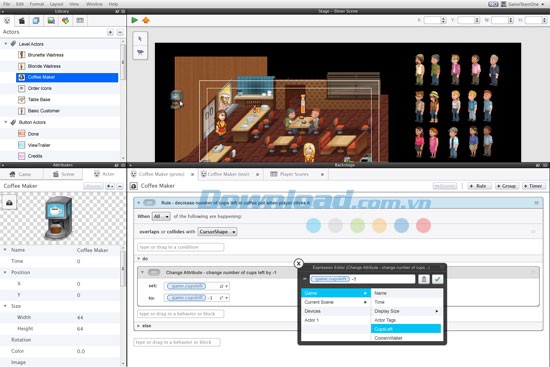Select Display Size in attribute list
Viewport: 550px width, 367px height.
(406, 311)
